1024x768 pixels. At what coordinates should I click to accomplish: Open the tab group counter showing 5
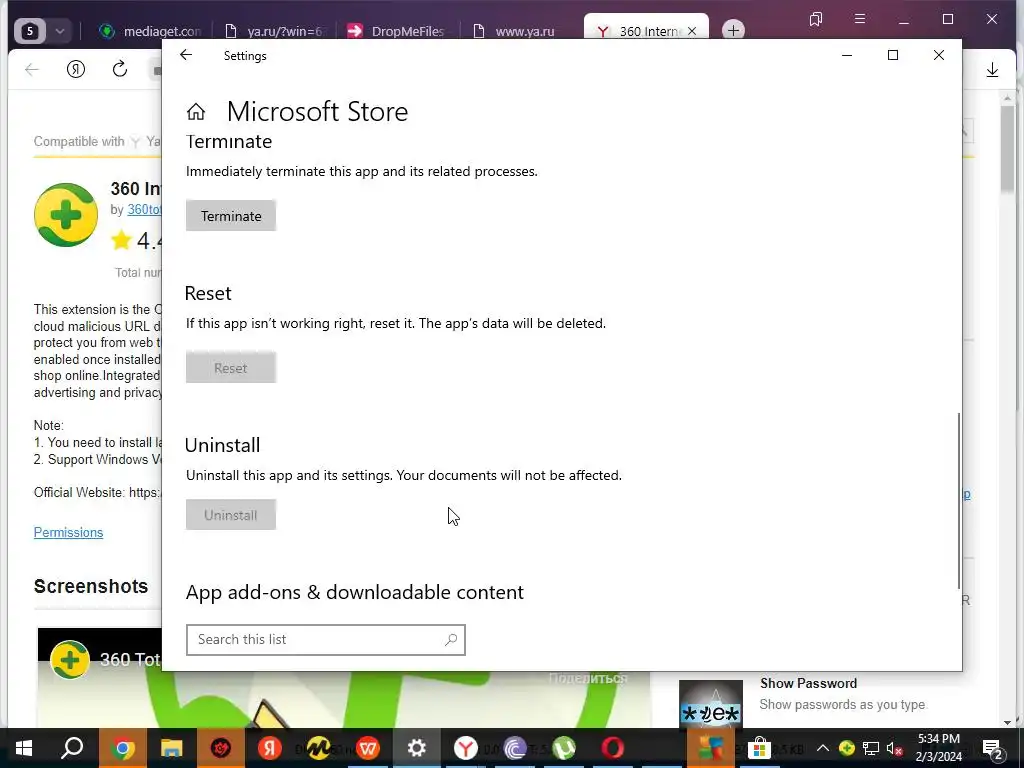click(x=30, y=31)
